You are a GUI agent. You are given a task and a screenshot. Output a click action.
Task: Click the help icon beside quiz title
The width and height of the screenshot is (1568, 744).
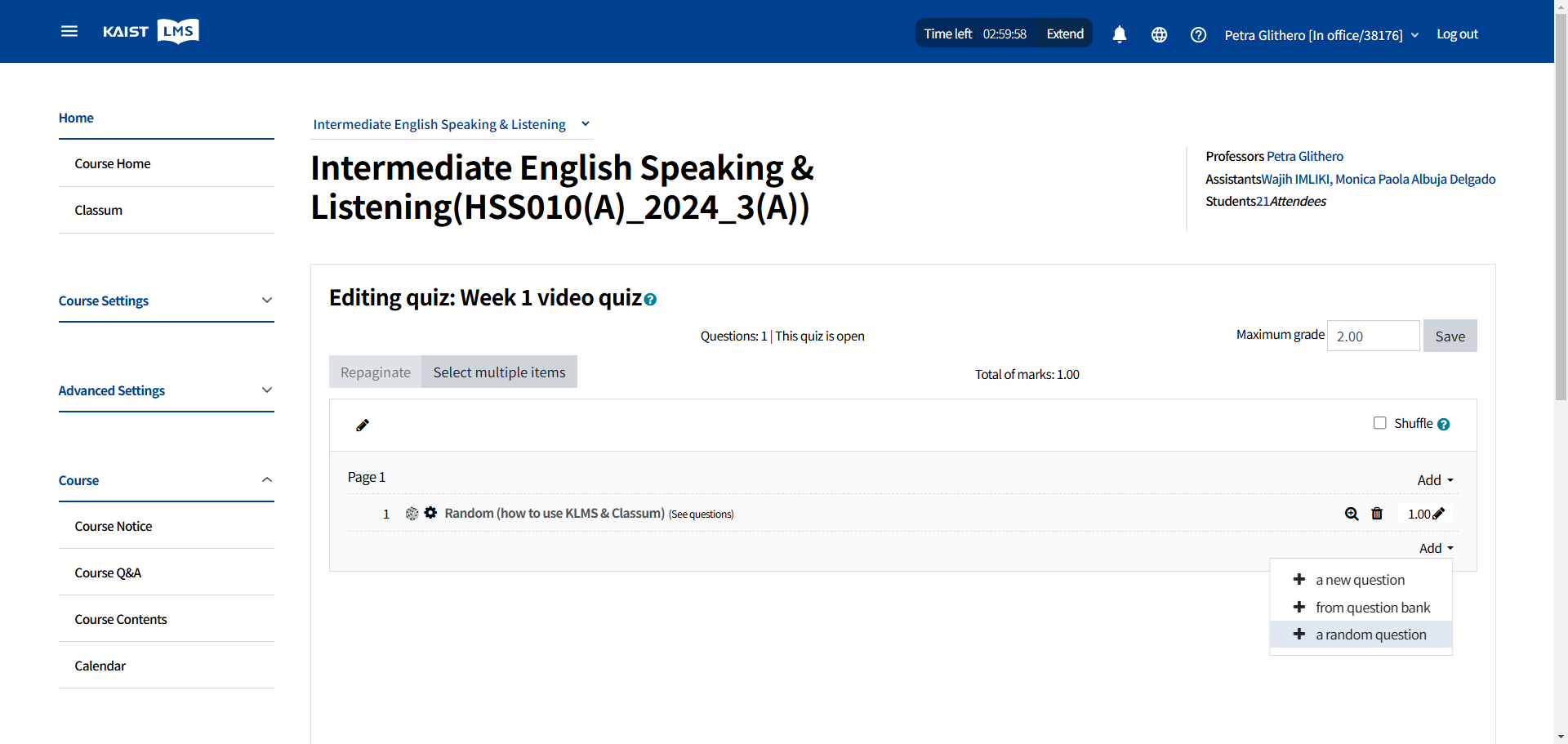[650, 300]
